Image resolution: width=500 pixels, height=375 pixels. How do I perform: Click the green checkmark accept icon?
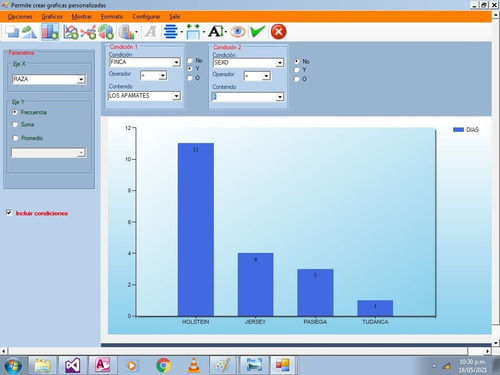tap(258, 32)
